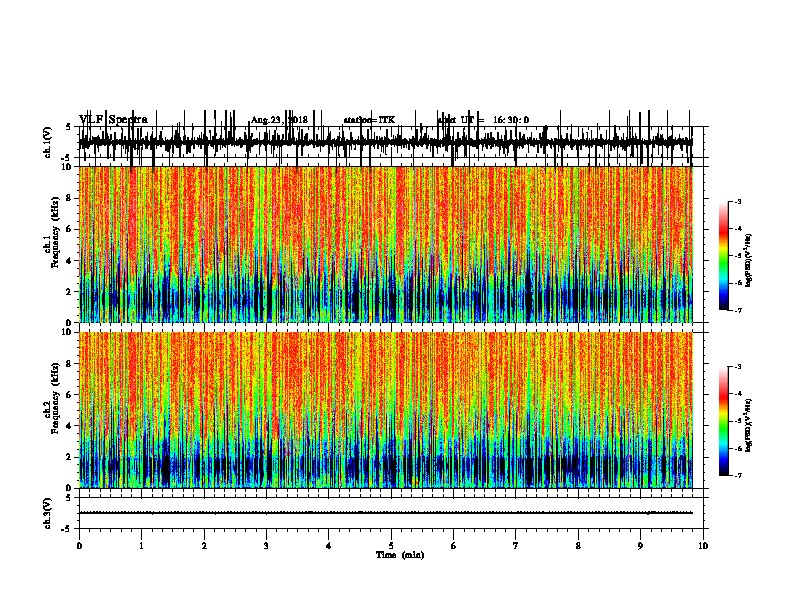
Task: Click the log(PSD) label beside the ch.2 colorbar
Action: (749, 425)
